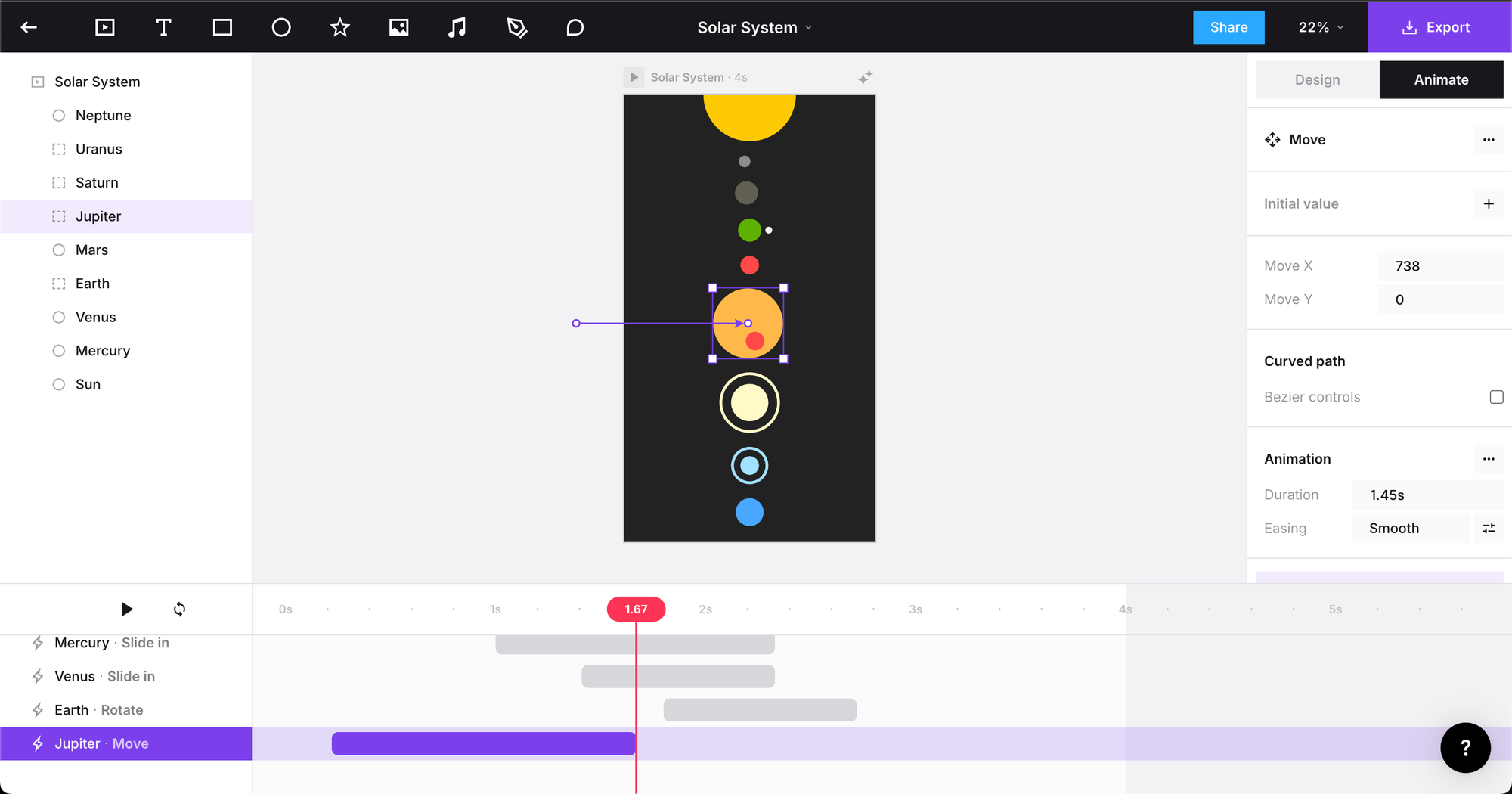Toggle the timeline loop button
1512x794 pixels.
click(179, 609)
